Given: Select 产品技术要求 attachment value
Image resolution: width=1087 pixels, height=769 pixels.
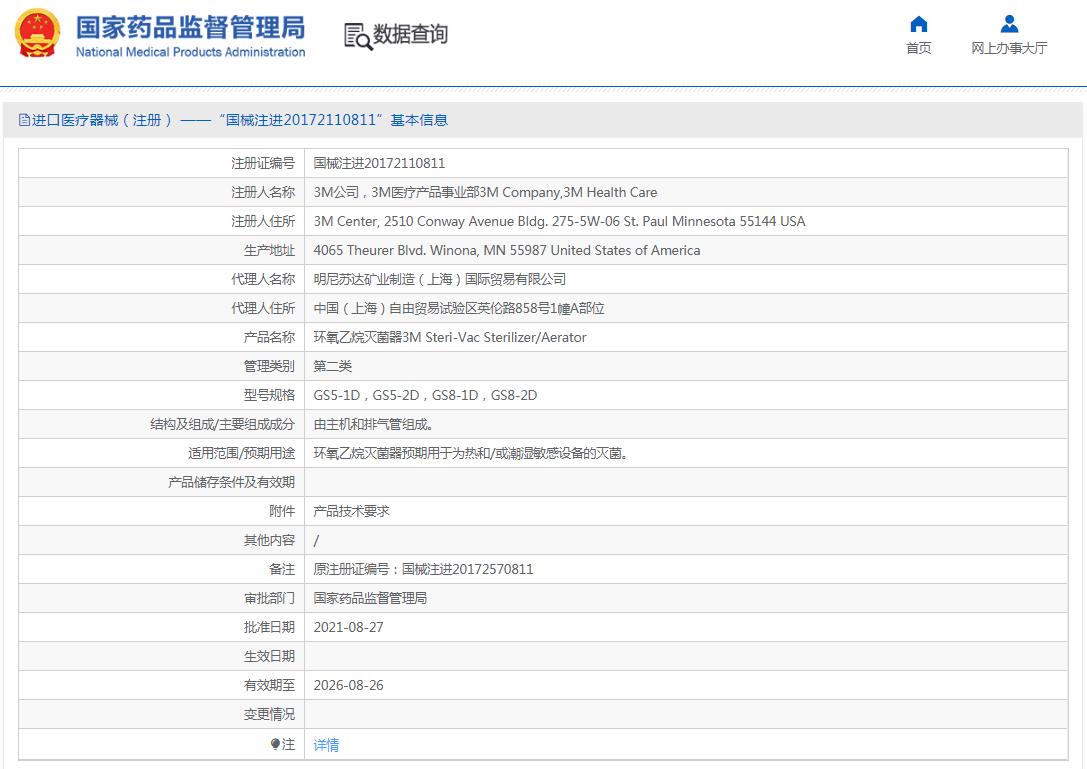Looking at the screenshot, I should click(351, 511).
